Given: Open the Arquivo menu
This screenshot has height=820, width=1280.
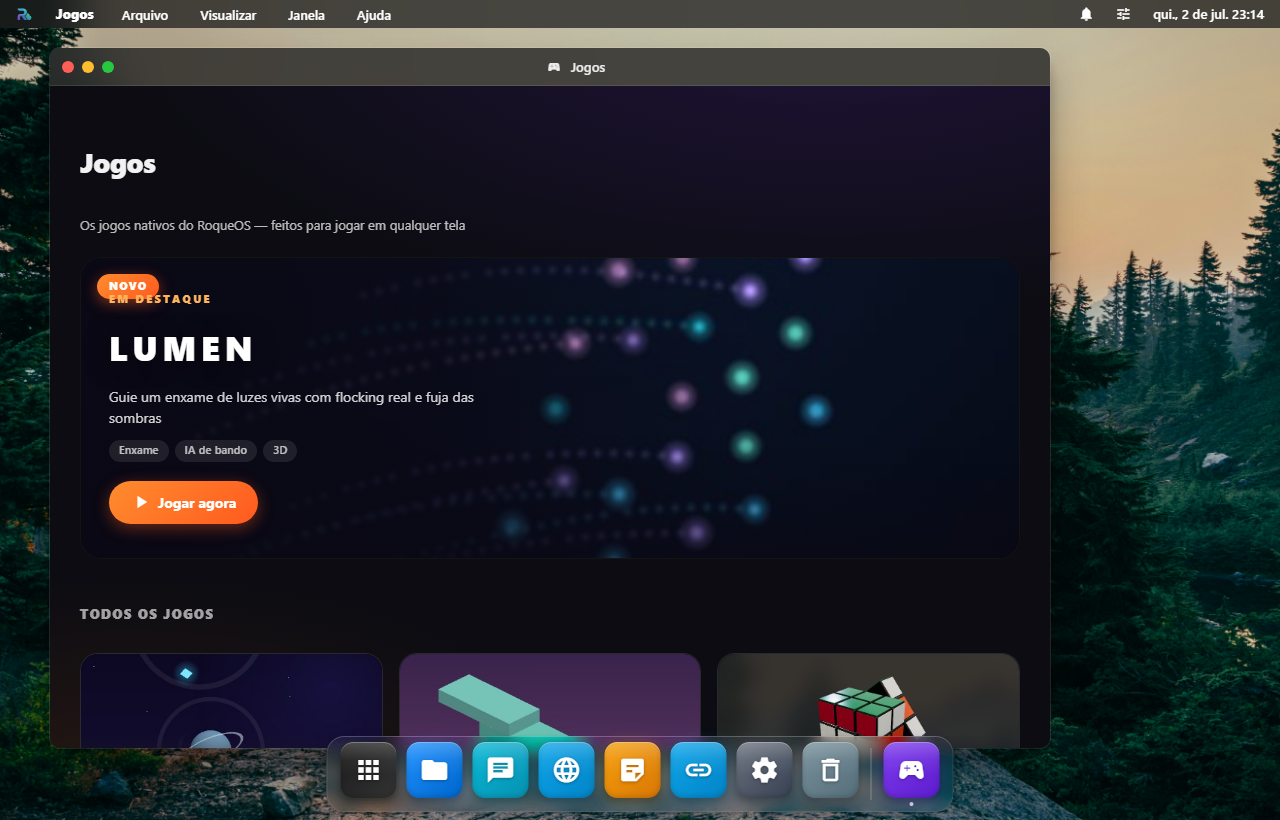Looking at the screenshot, I should [145, 15].
